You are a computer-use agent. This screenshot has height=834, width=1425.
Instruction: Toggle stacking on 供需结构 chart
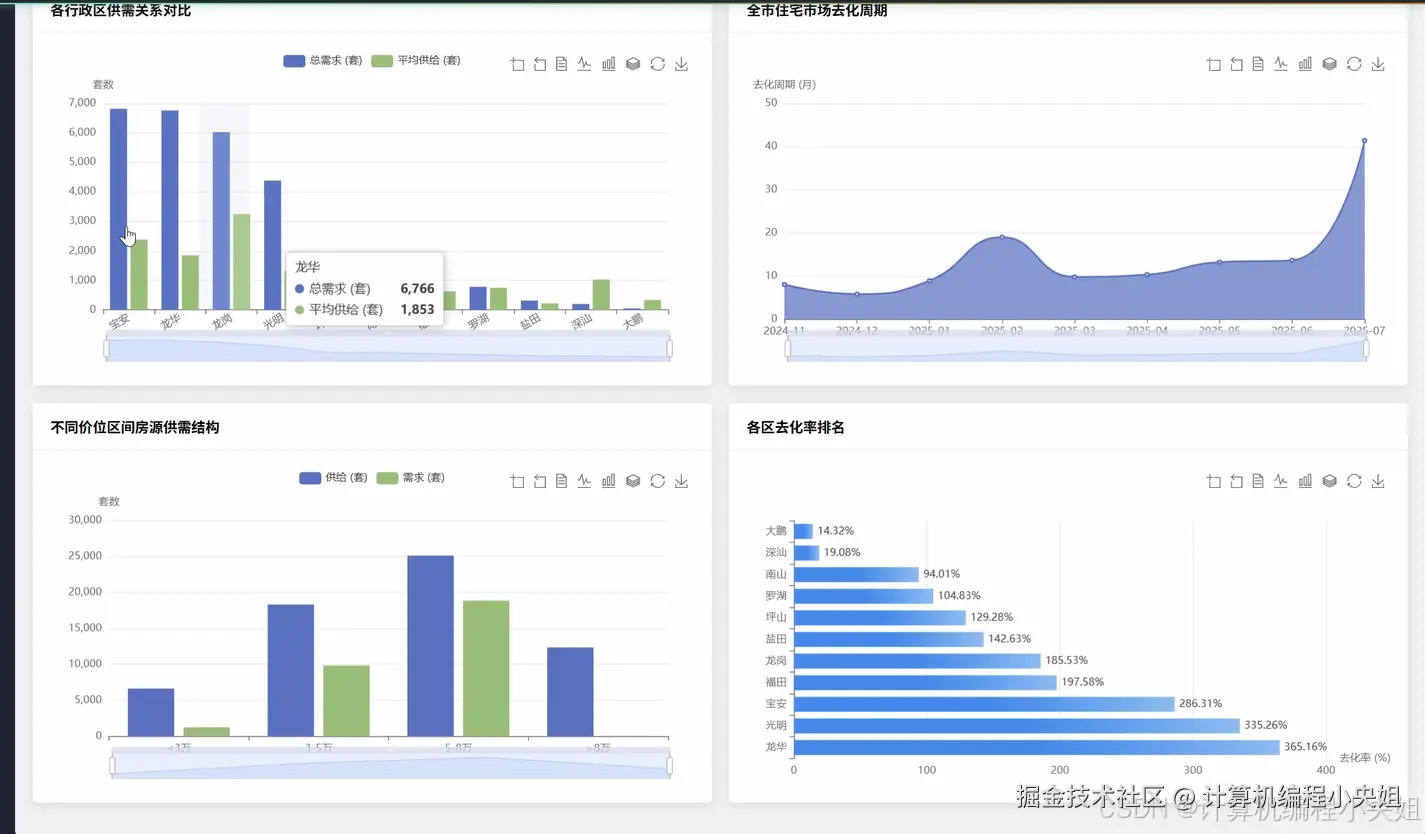click(x=632, y=481)
